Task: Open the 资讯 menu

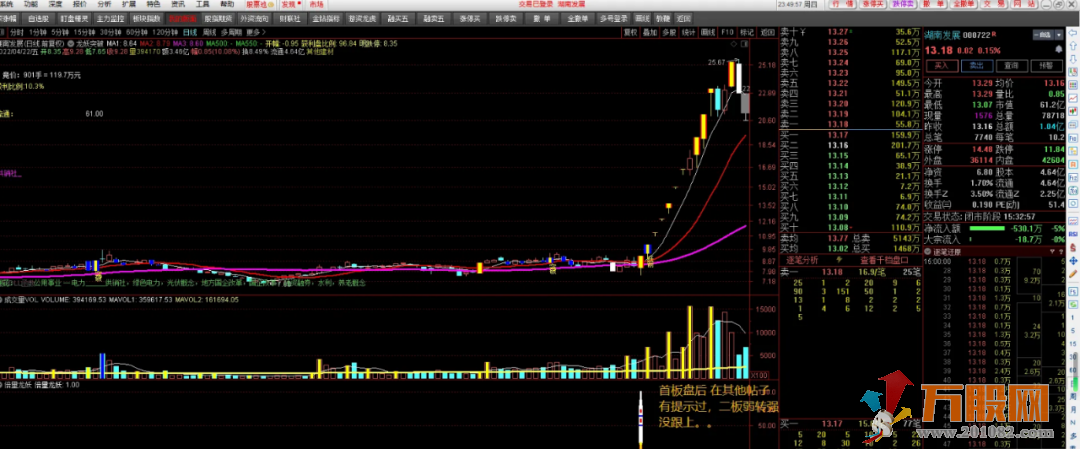Action: 177,4
